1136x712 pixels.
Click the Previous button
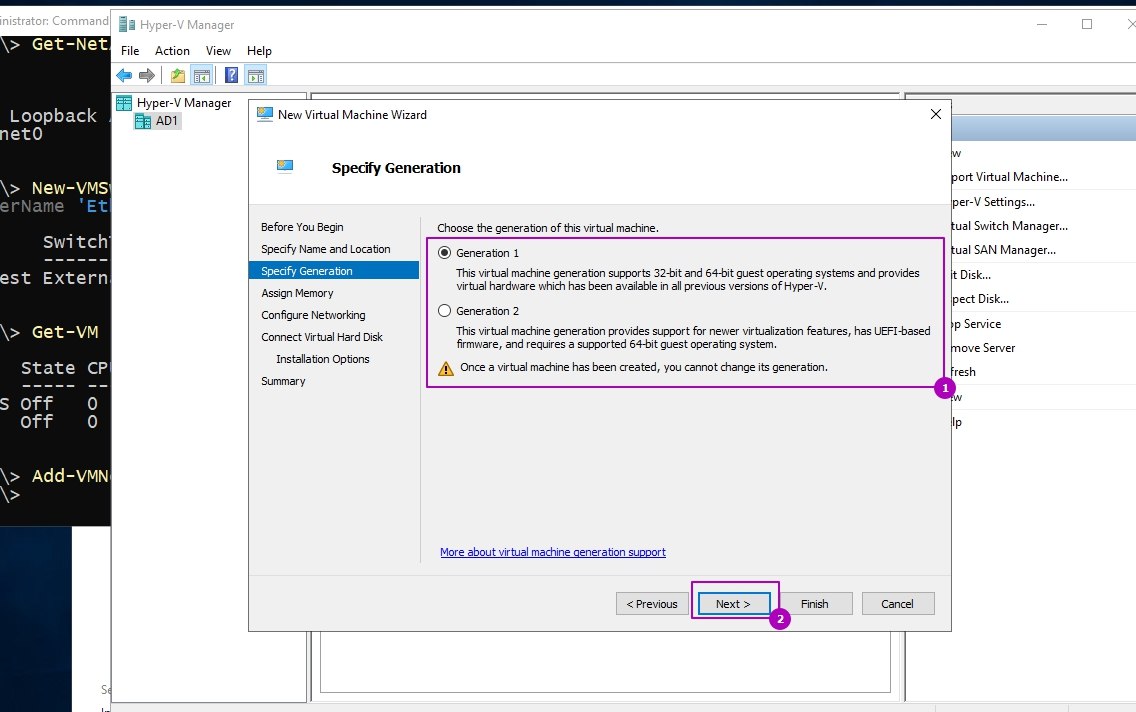pyautogui.click(x=652, y=603)
